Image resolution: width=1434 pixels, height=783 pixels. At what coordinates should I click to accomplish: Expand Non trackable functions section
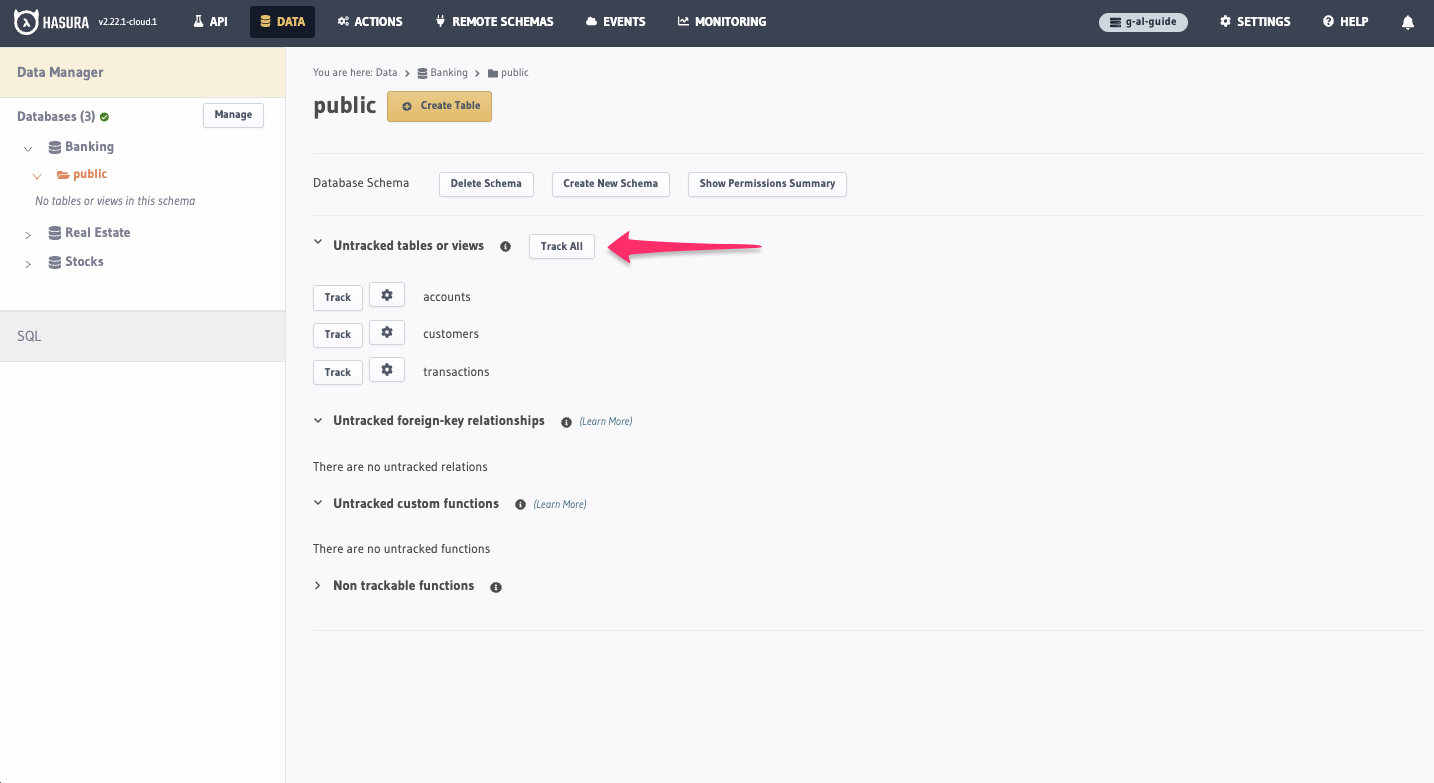click(318, 586)
